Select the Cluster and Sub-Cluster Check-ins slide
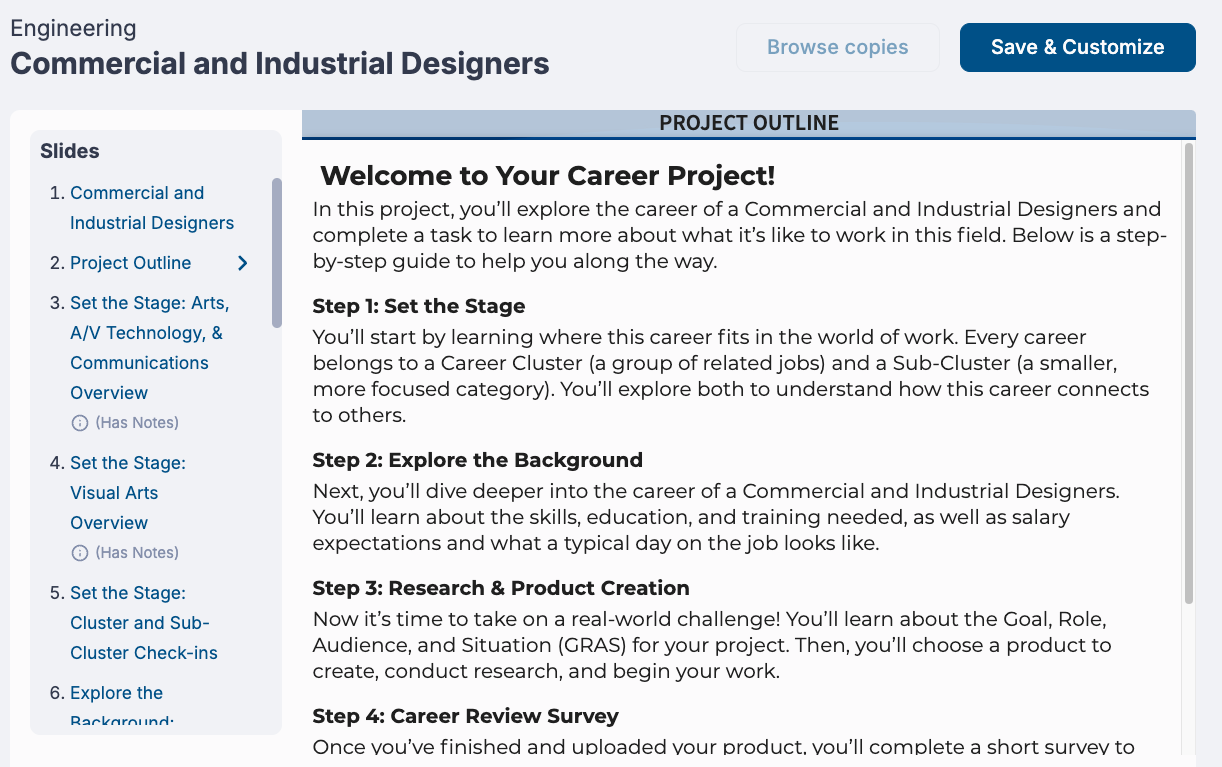This screenshot has width=1222, height=767. 140,622
